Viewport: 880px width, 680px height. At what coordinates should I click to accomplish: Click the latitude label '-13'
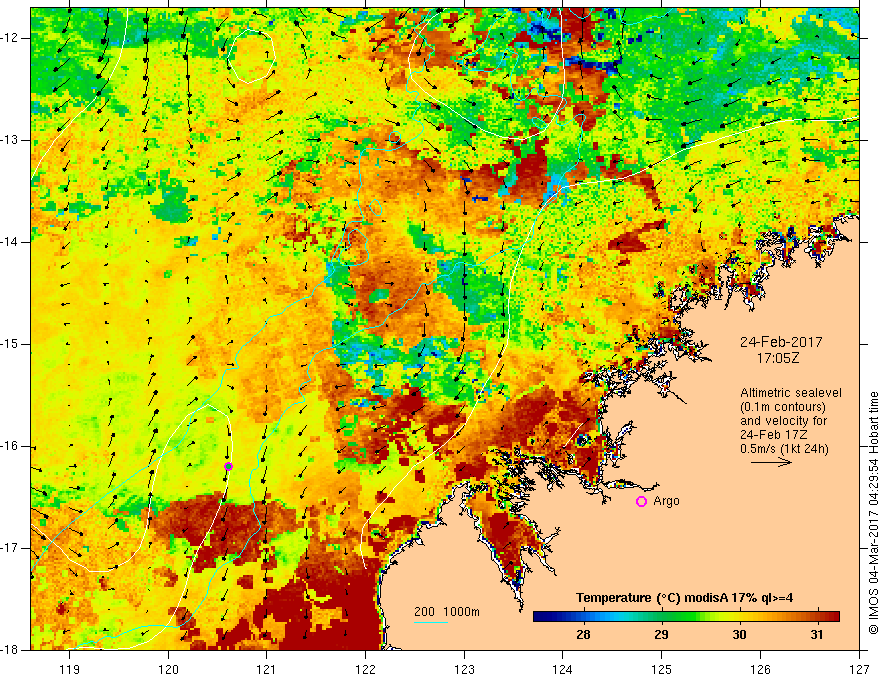[x=11, y=140]
